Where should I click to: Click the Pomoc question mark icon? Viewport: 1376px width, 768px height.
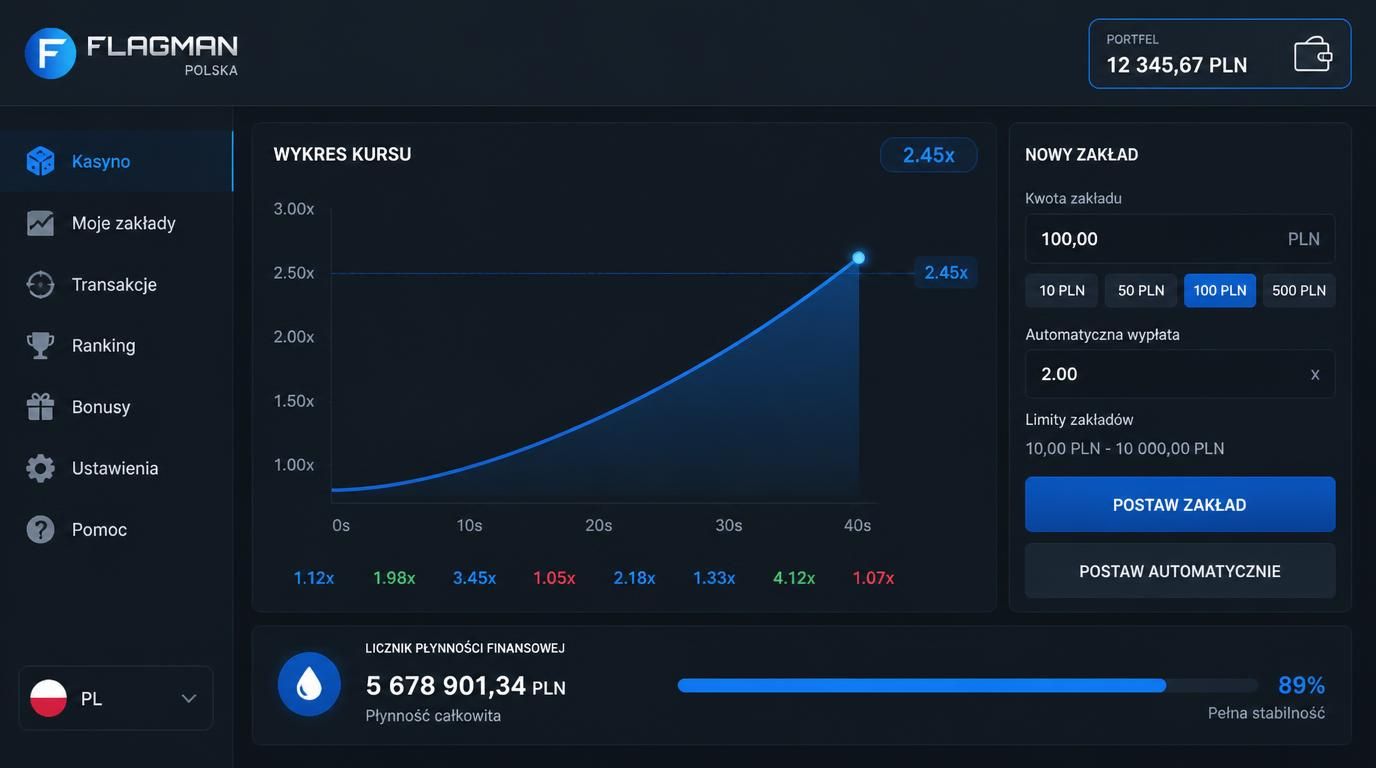(40, 529)
